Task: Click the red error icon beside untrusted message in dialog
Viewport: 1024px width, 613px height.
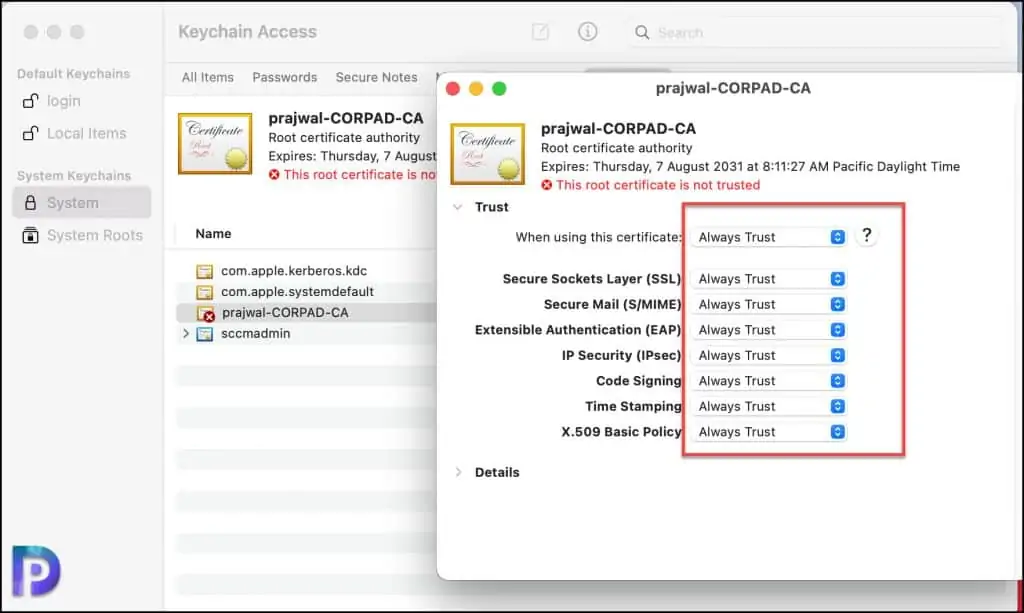Action: coord(547,185)
